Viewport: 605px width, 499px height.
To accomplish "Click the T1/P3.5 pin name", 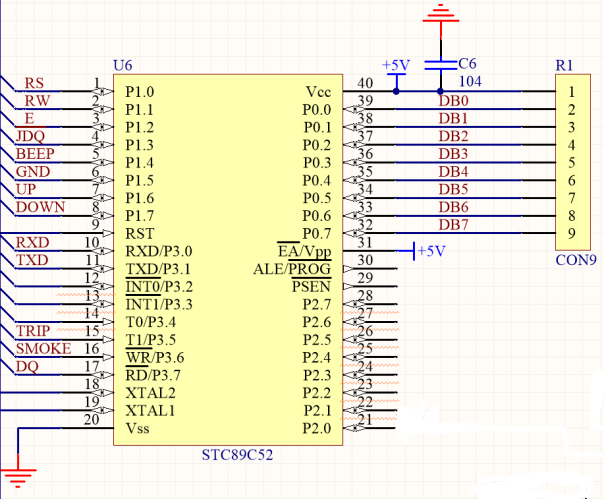I will tap(150, 340).
